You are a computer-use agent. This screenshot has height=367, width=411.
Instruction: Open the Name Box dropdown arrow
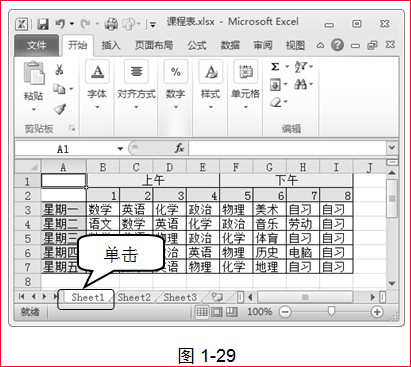[120, 149]
